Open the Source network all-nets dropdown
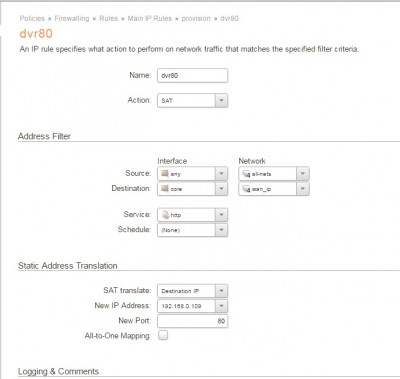Viewport: 400px width, 379px height. (x=303, y=174)
